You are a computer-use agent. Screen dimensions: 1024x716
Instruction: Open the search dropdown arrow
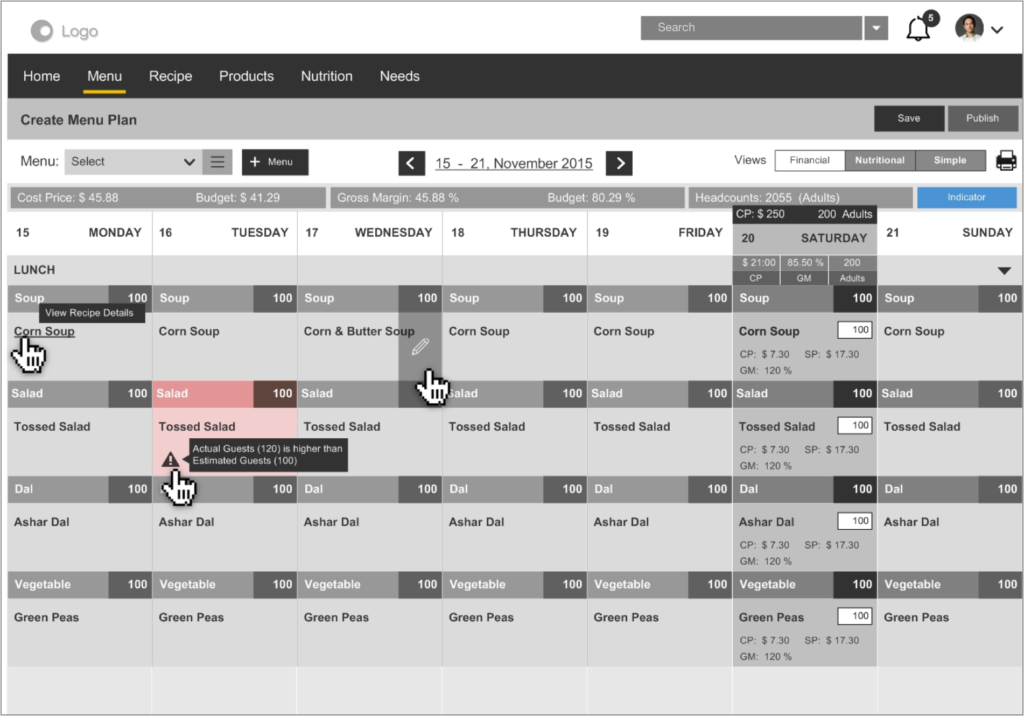coord(876,28)
